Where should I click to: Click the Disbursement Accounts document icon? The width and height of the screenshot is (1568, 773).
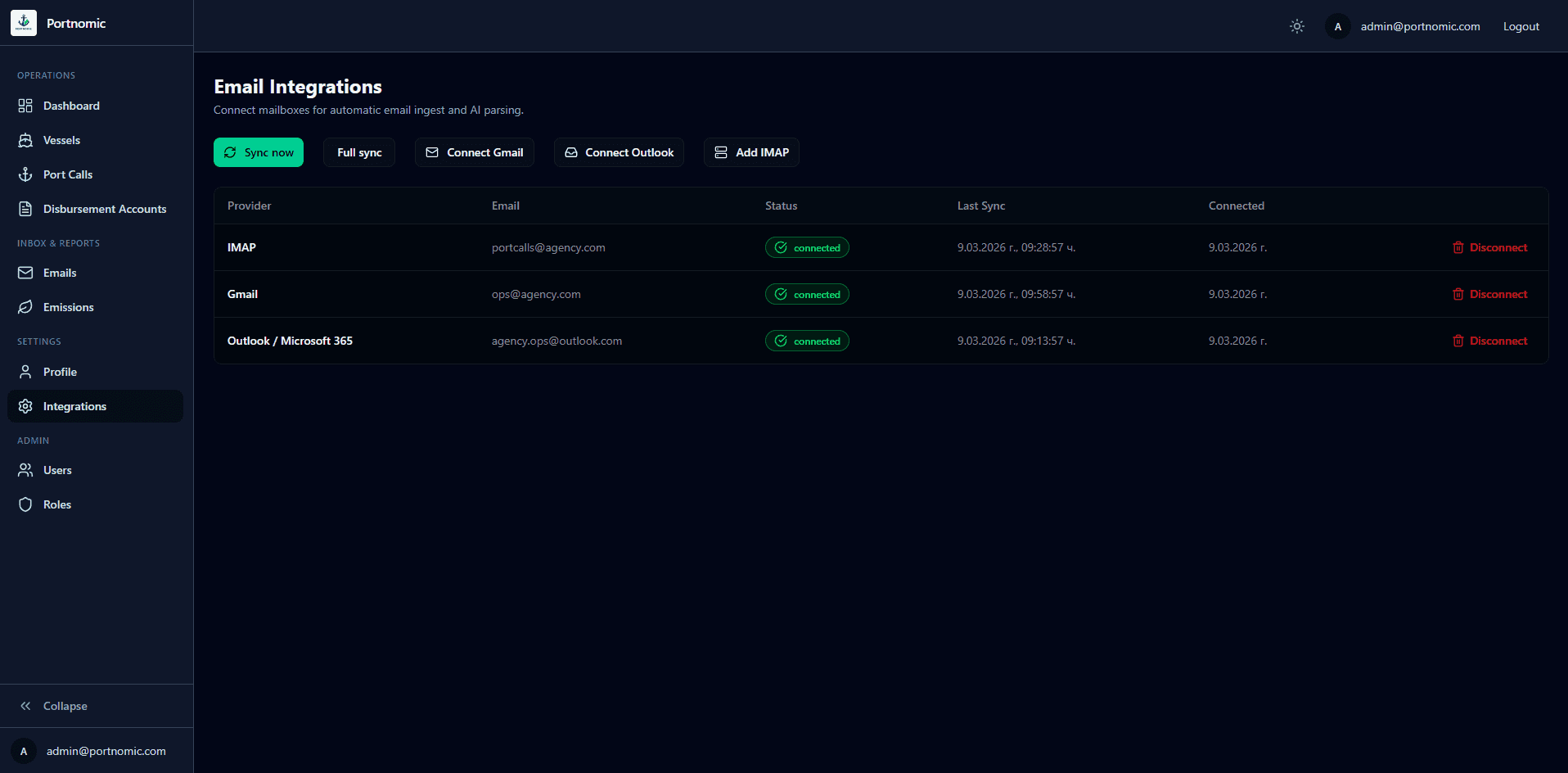(x=25, y=209)
